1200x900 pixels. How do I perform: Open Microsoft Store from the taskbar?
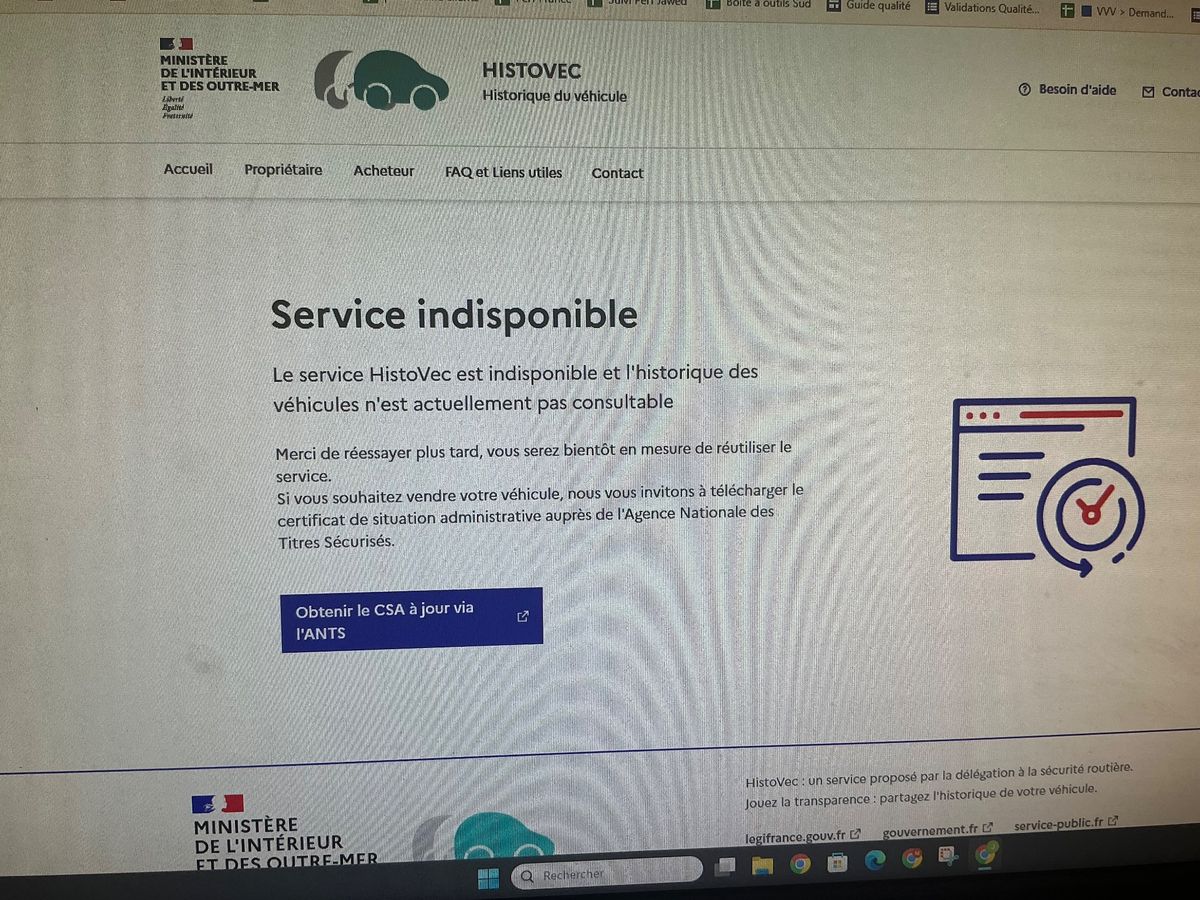[838, 862]
